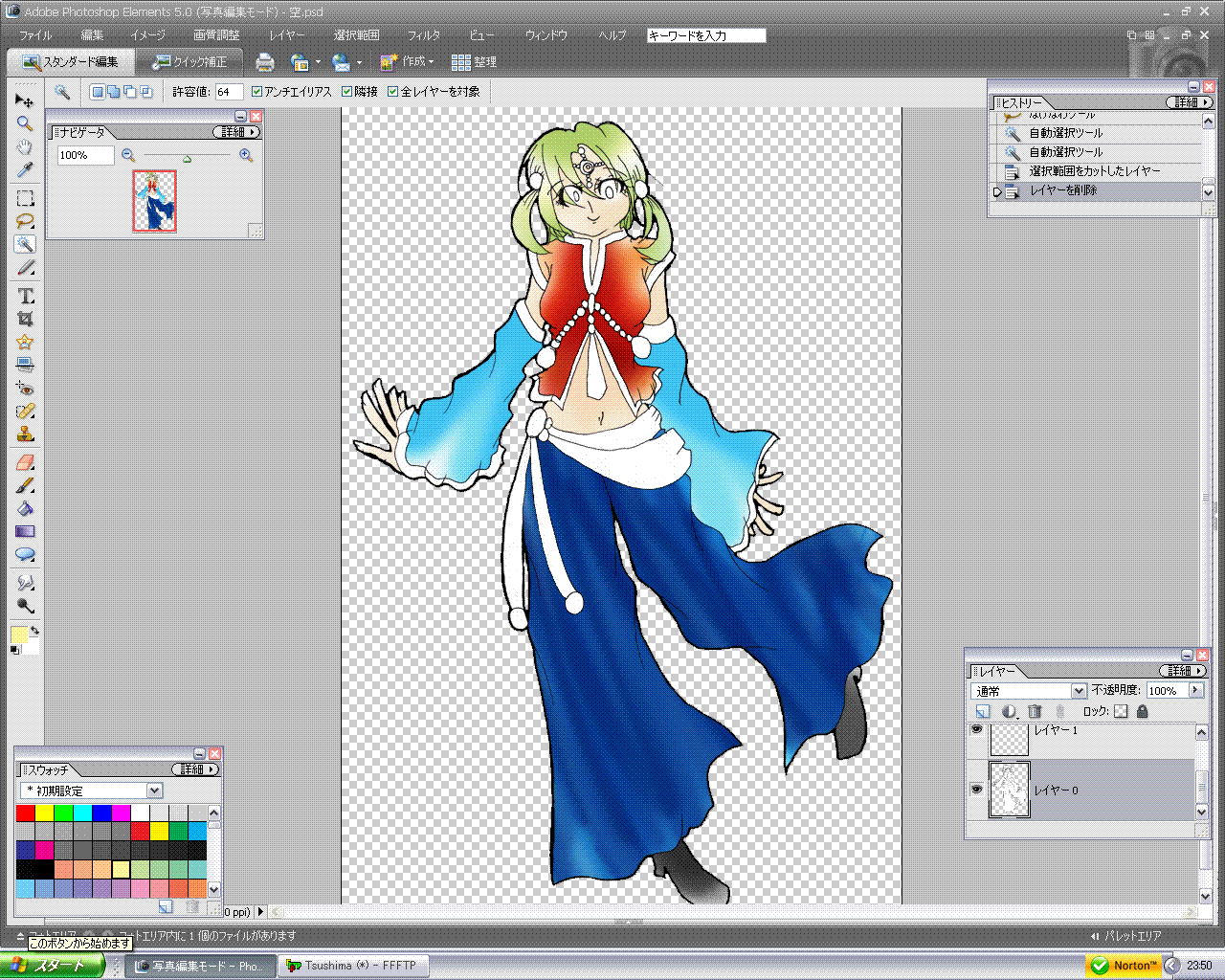
Task: Select the Lasso tool
Action: [25, 221]
